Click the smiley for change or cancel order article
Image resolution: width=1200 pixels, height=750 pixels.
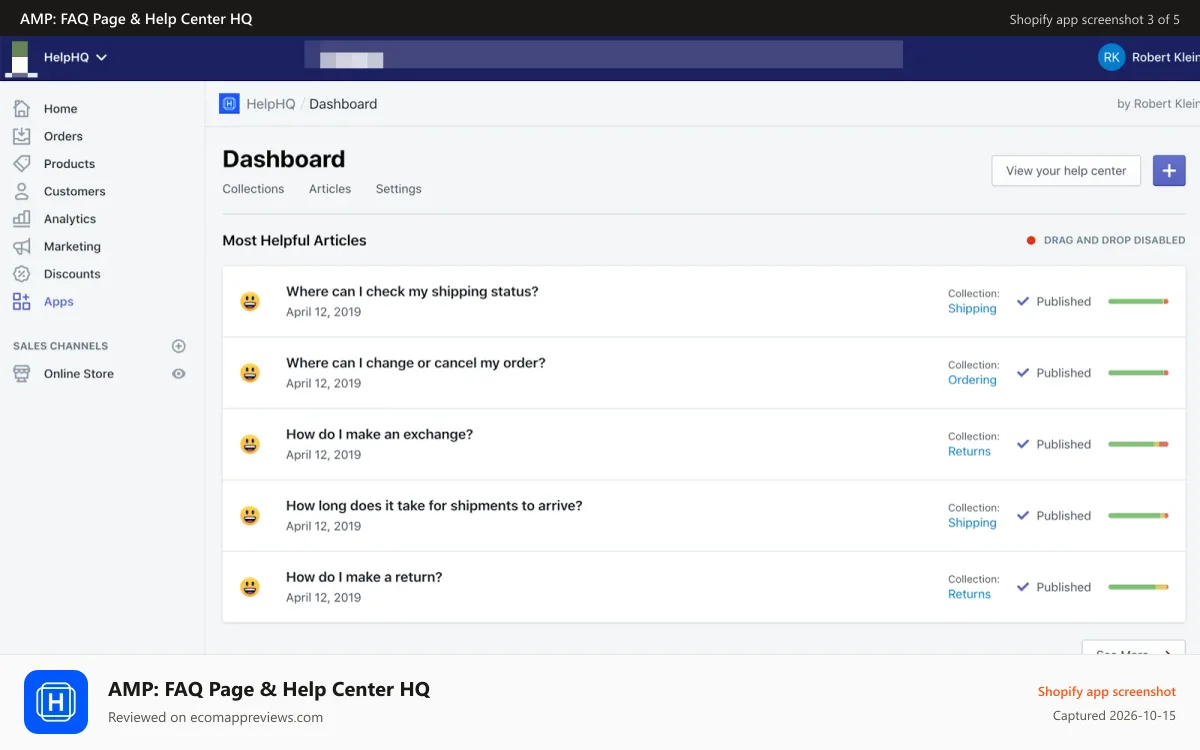250,372
